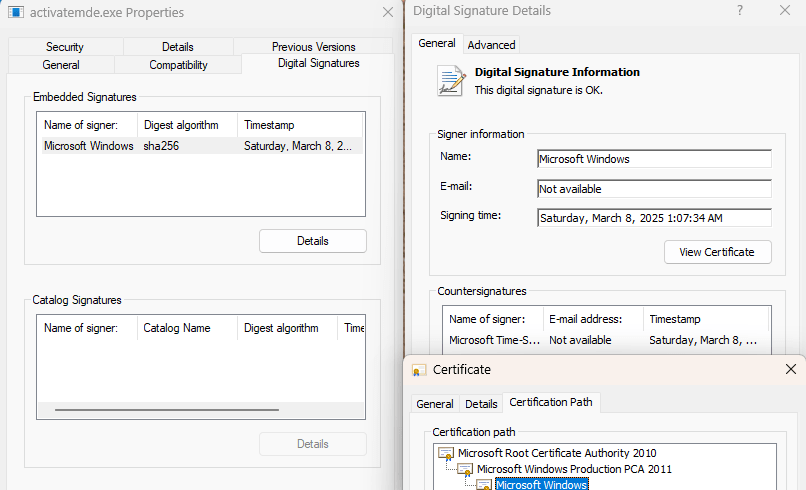
Task: Switch to the General tab in Properties
Action: (x=61, y=65)
